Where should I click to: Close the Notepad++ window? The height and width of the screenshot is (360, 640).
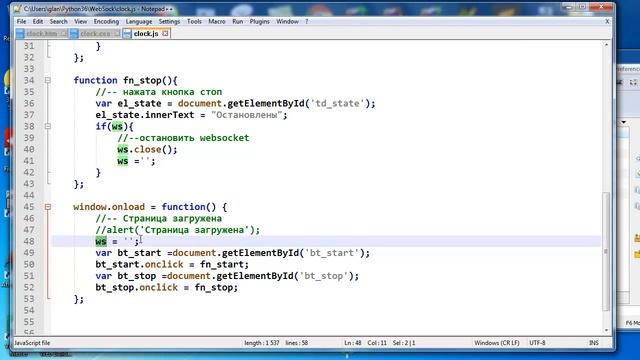coord(602,7)
